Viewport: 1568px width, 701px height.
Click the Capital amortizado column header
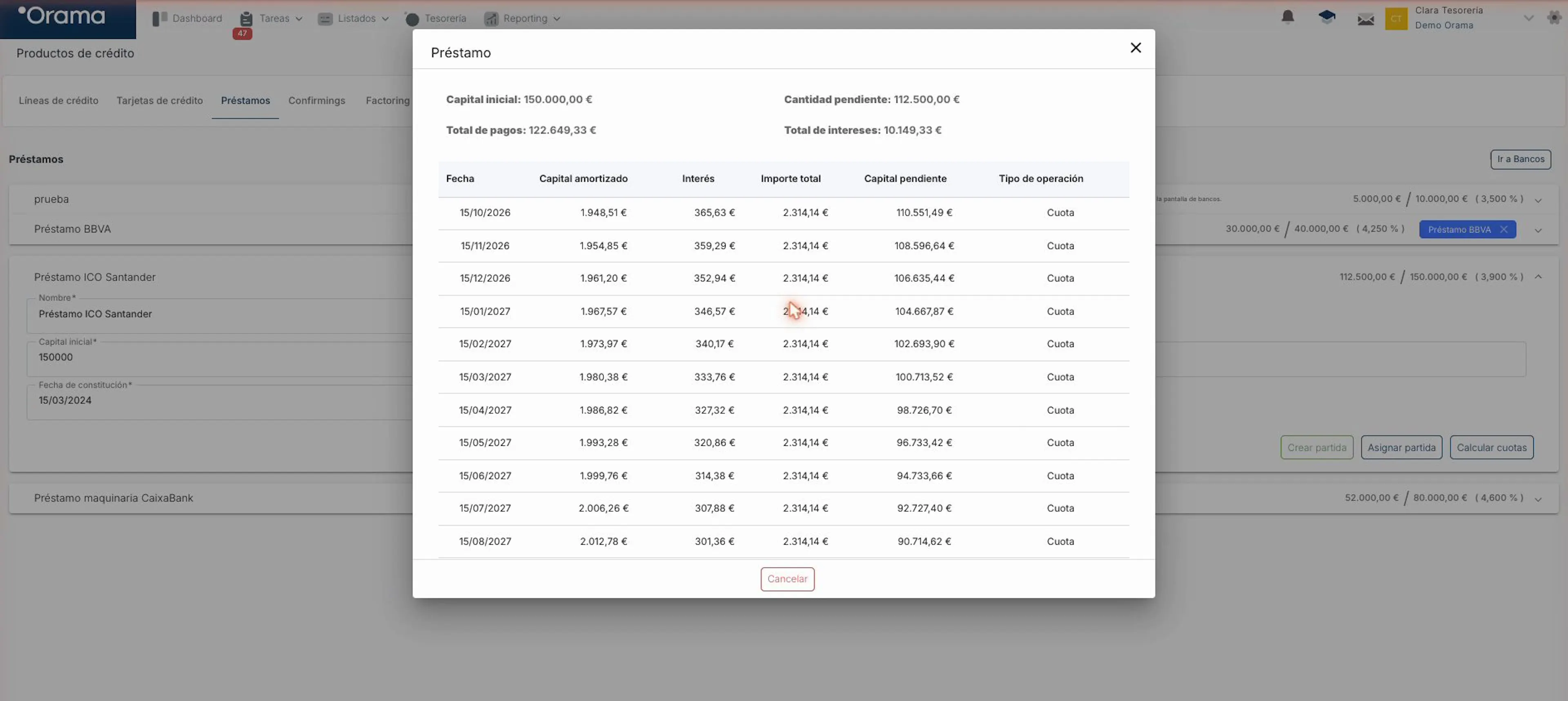coord(583,179)
